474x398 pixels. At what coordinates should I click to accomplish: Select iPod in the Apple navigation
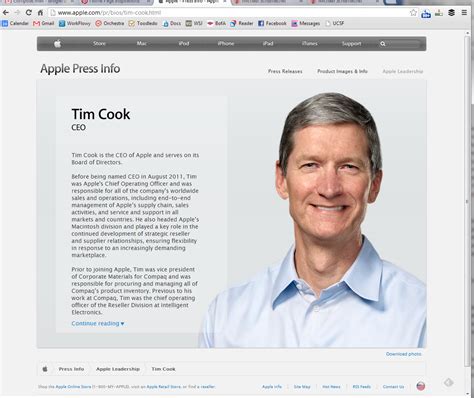[x=184, y=43]
